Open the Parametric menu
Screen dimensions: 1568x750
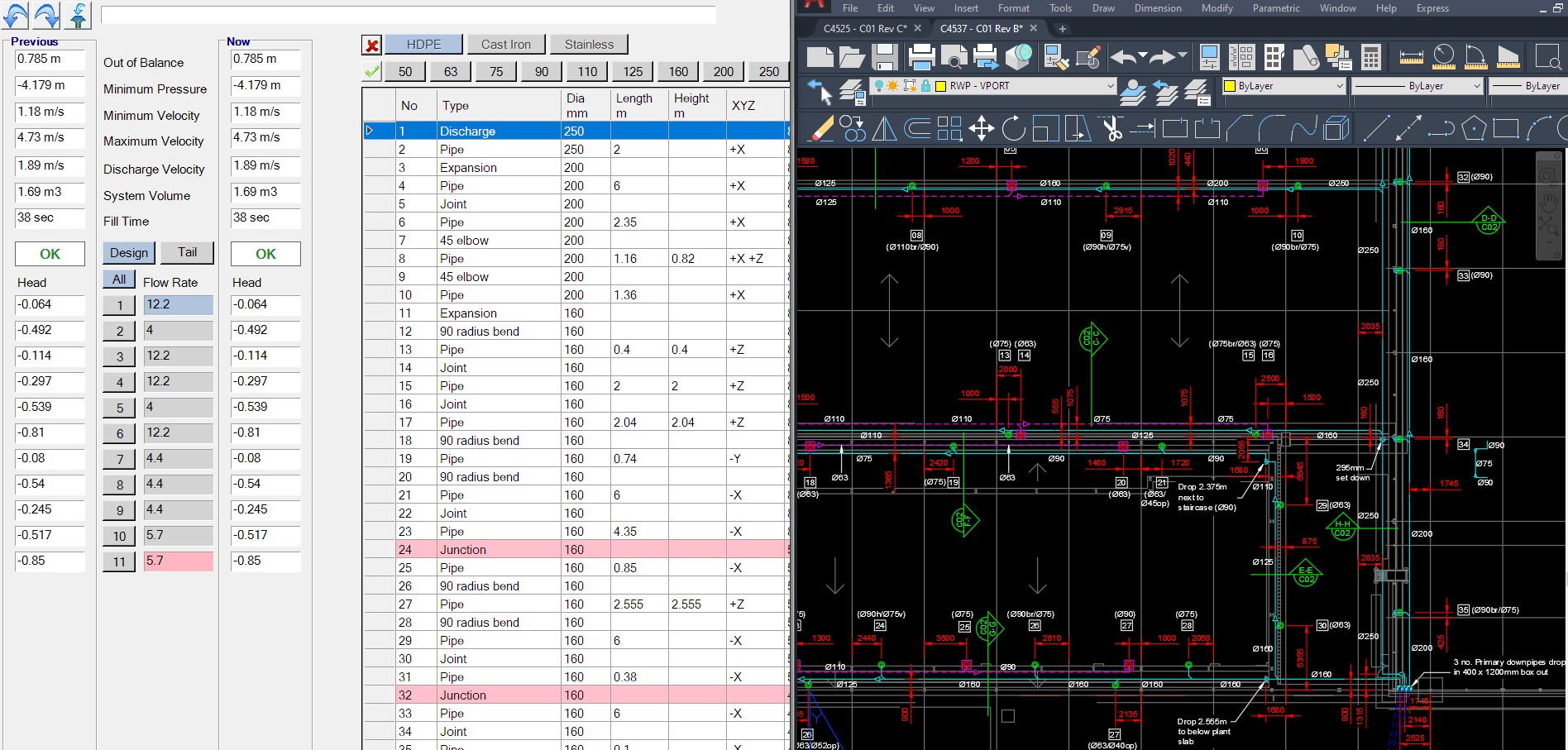pos(1276,8)
